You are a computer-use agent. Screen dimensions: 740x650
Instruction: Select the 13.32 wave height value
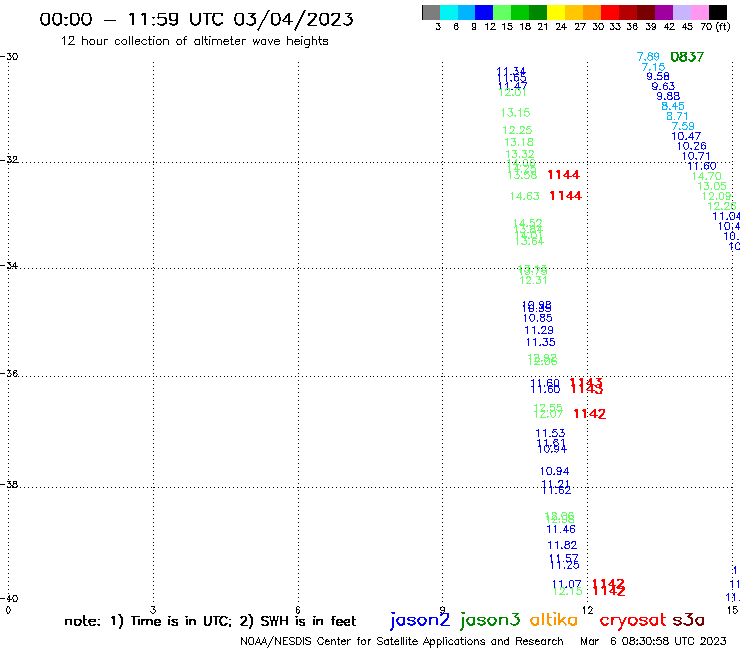click(x=520, y=154)
